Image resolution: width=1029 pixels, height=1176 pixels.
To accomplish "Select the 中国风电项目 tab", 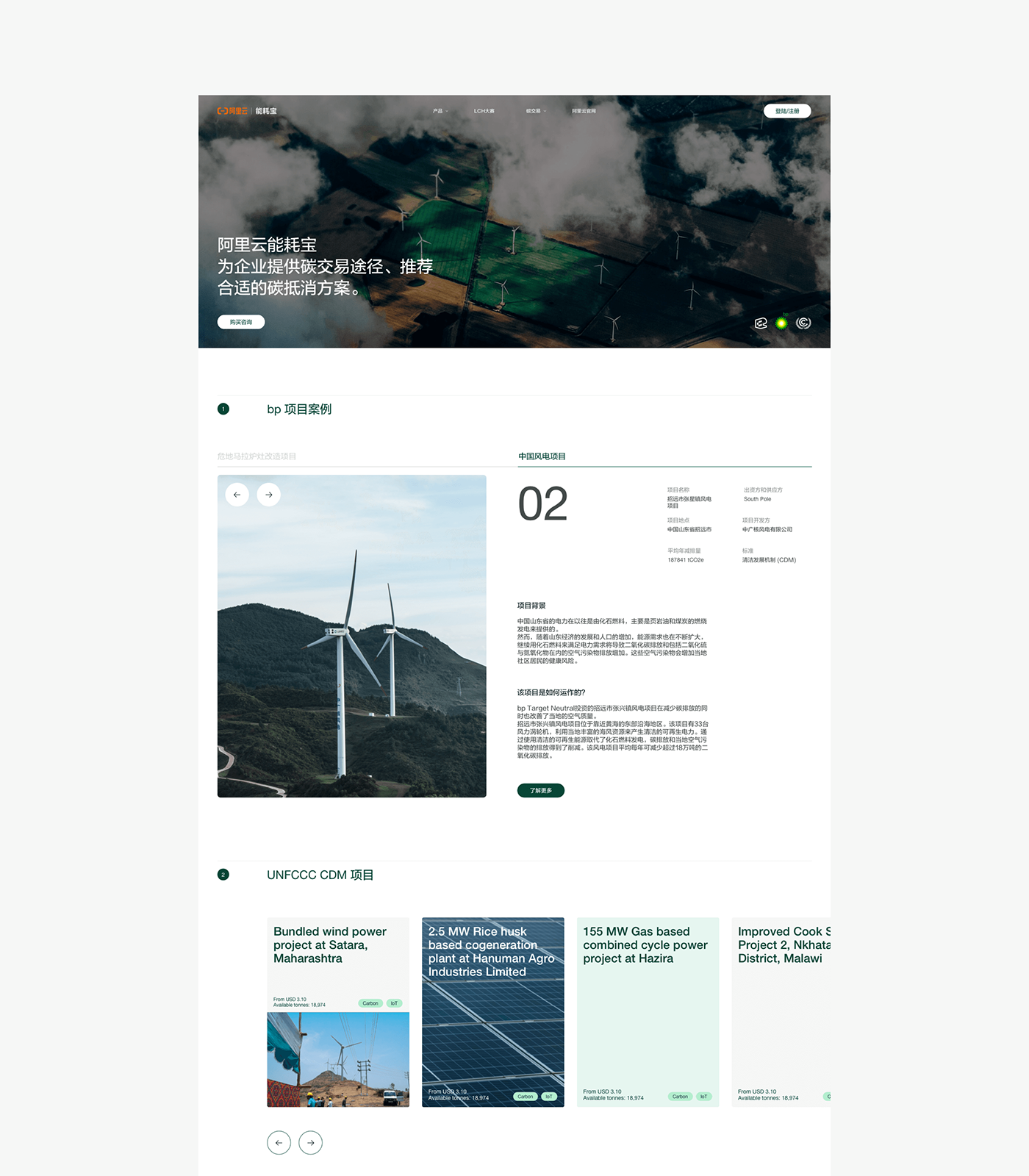I will click(542, 456).
